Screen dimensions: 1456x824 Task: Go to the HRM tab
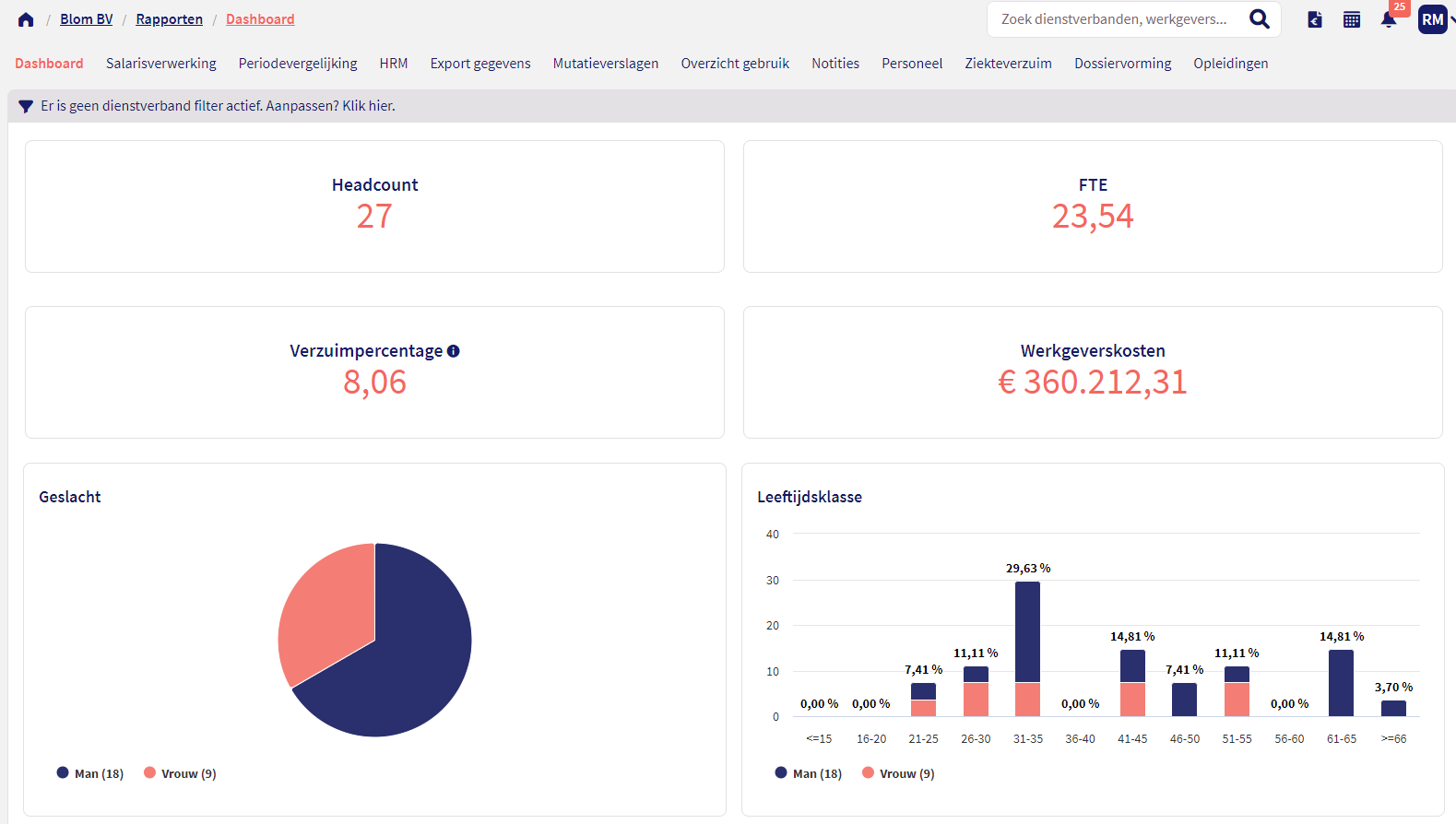pos(393,64)
